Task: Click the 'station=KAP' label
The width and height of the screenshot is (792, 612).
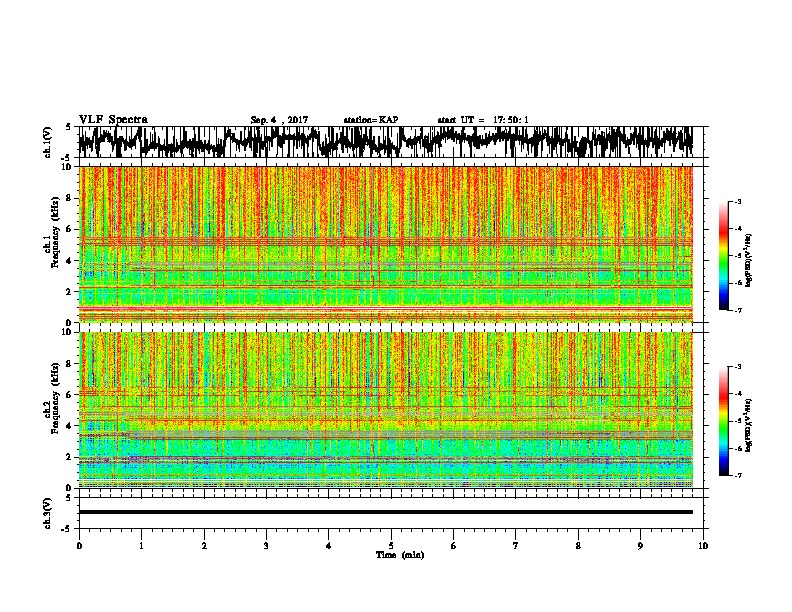Action: 371,120
